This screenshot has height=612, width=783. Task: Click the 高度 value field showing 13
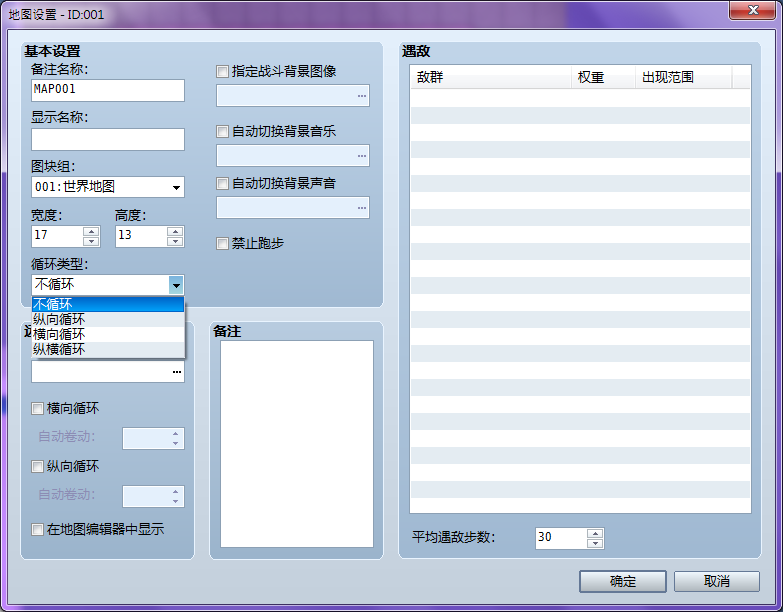click(141, 236)
